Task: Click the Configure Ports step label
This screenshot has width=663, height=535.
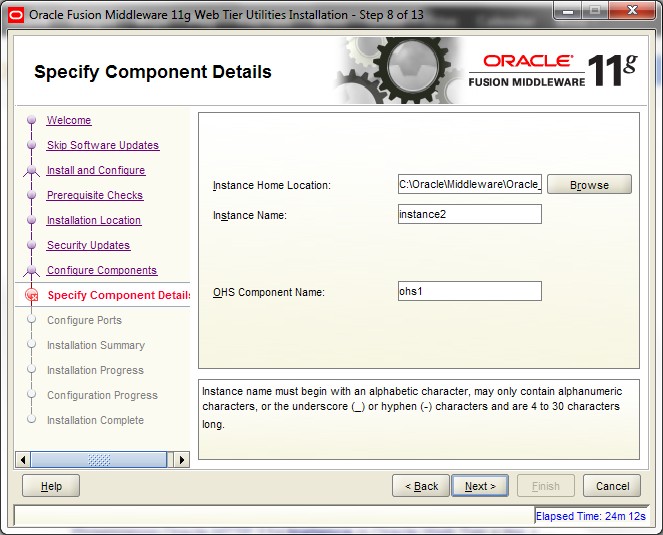Action: [x=84, y=320]
